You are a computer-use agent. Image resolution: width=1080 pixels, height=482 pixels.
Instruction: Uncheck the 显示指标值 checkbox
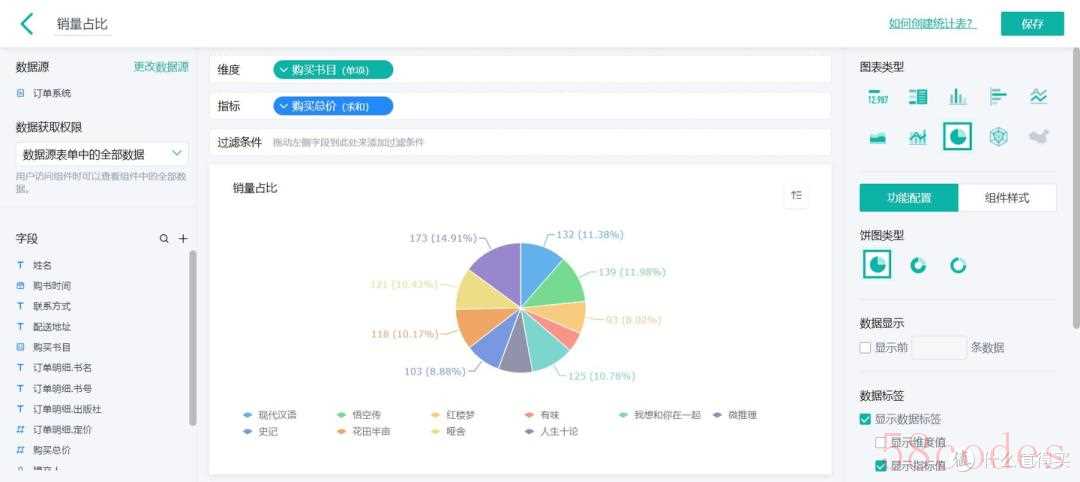point(880,465)
